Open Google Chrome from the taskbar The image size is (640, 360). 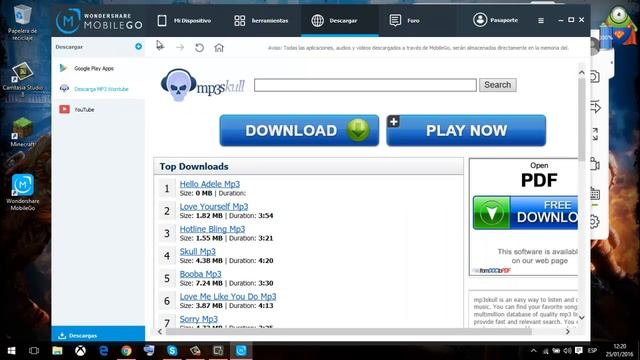coord(126,351)
